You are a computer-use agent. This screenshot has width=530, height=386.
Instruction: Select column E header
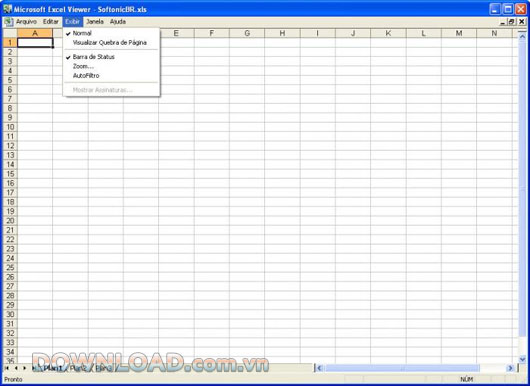[176, 33]
